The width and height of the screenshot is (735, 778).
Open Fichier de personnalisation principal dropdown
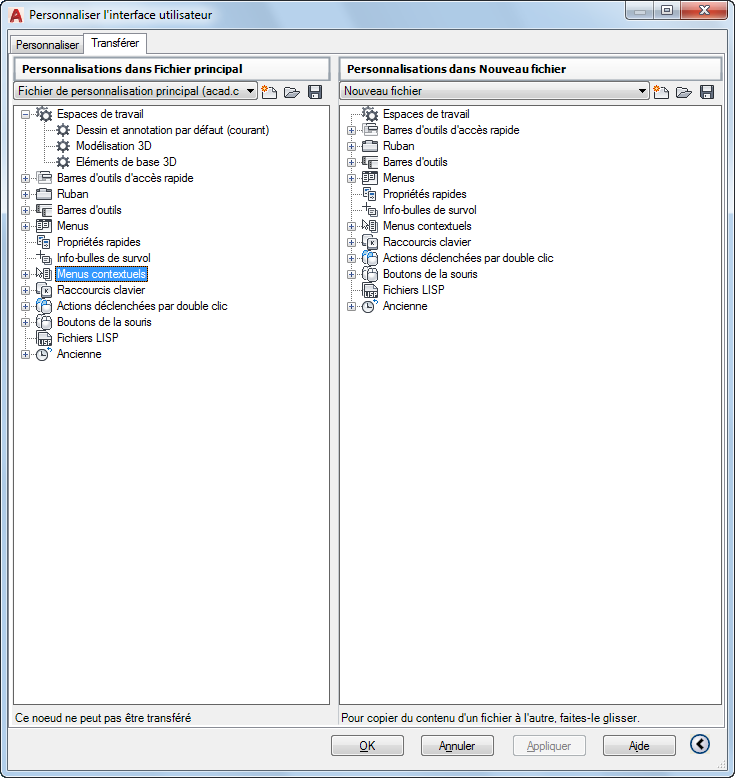(251, 91)
